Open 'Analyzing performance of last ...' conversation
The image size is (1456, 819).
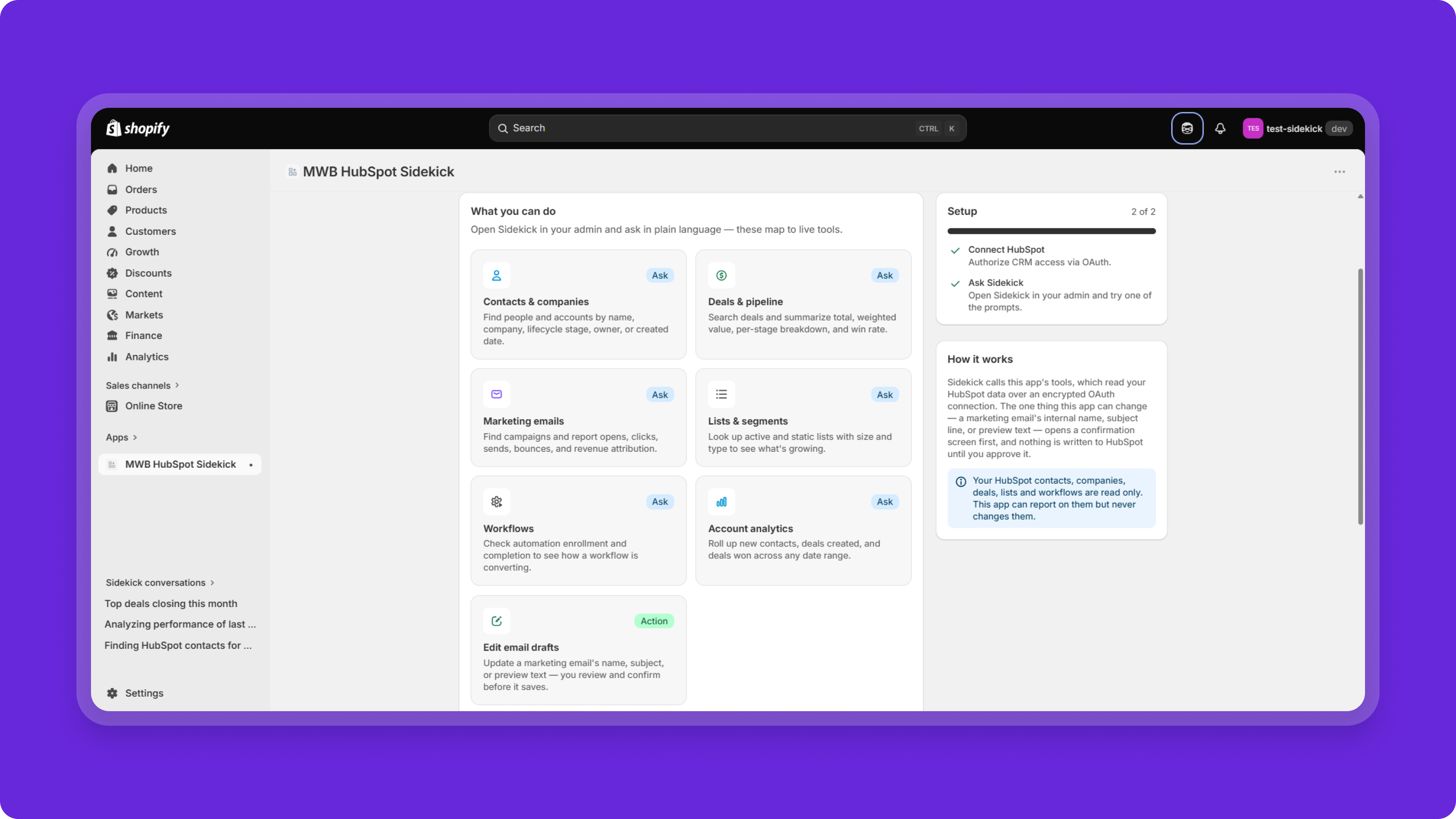point(180,624)
